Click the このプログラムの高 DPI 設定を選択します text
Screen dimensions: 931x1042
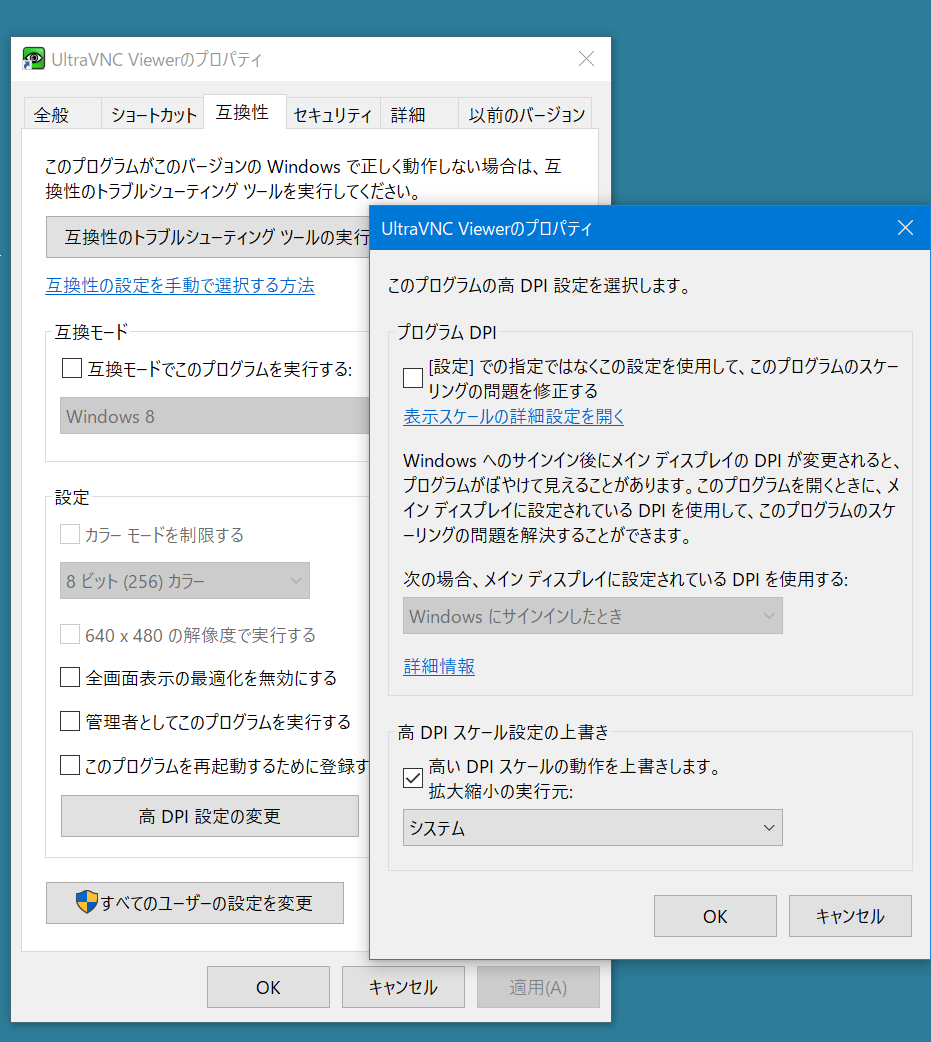coord(541,286)
